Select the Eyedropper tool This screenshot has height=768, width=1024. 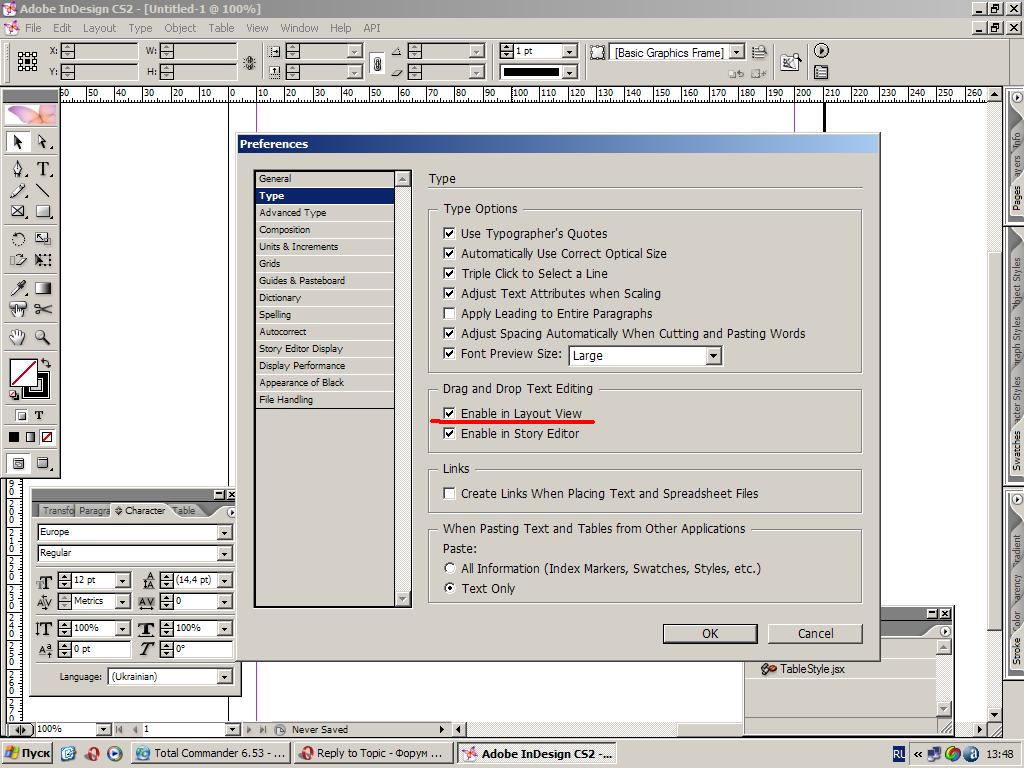pyautogui.click(x=18, y=288)
